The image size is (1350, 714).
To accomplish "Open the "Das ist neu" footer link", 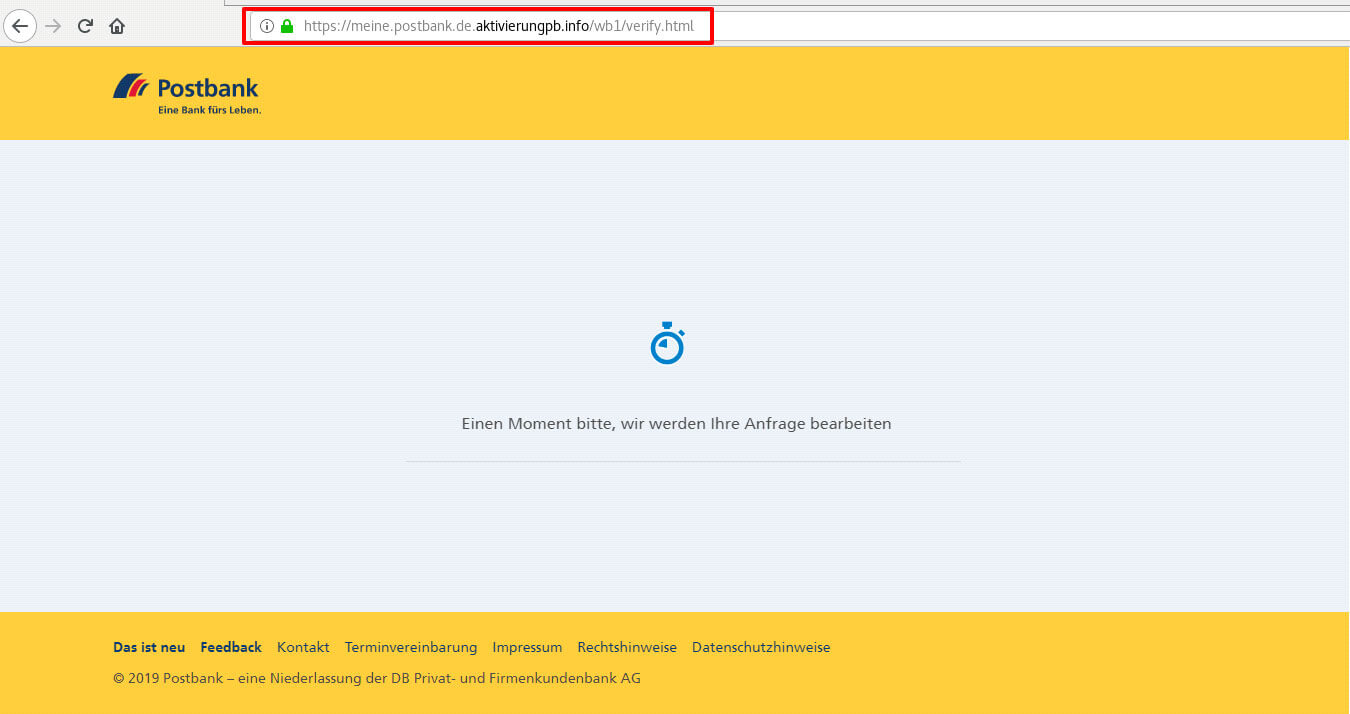I will [149, 647].
